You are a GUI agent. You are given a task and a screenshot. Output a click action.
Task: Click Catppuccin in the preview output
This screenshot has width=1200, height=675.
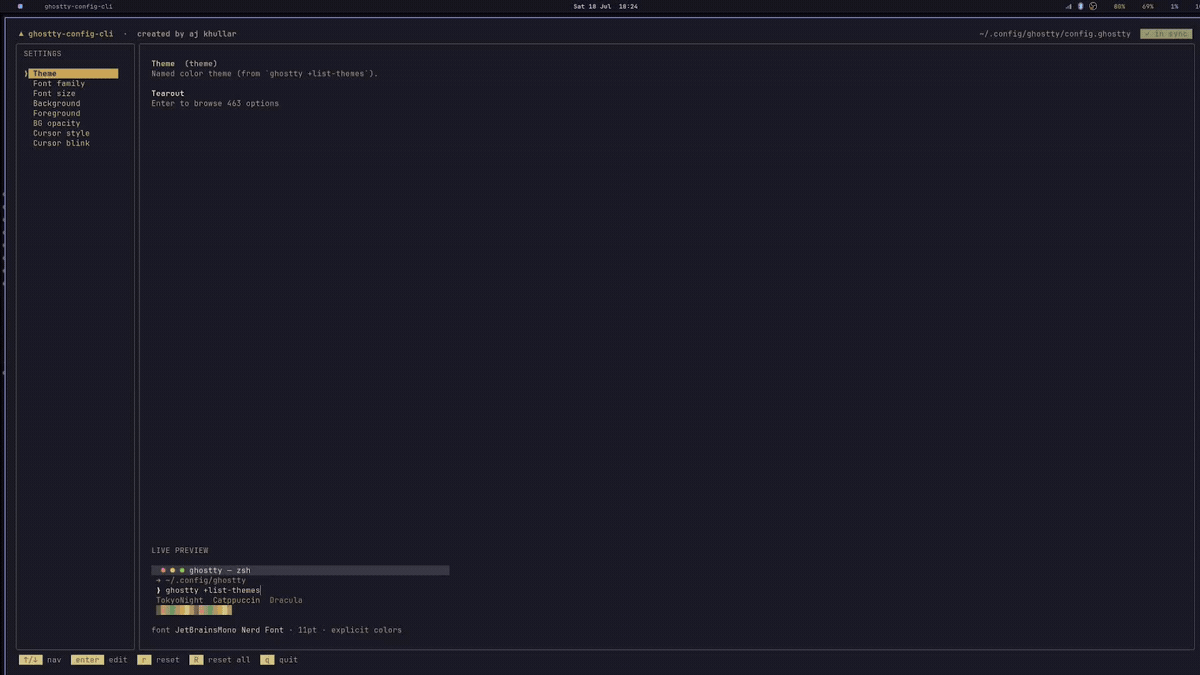tap(237, 600)
